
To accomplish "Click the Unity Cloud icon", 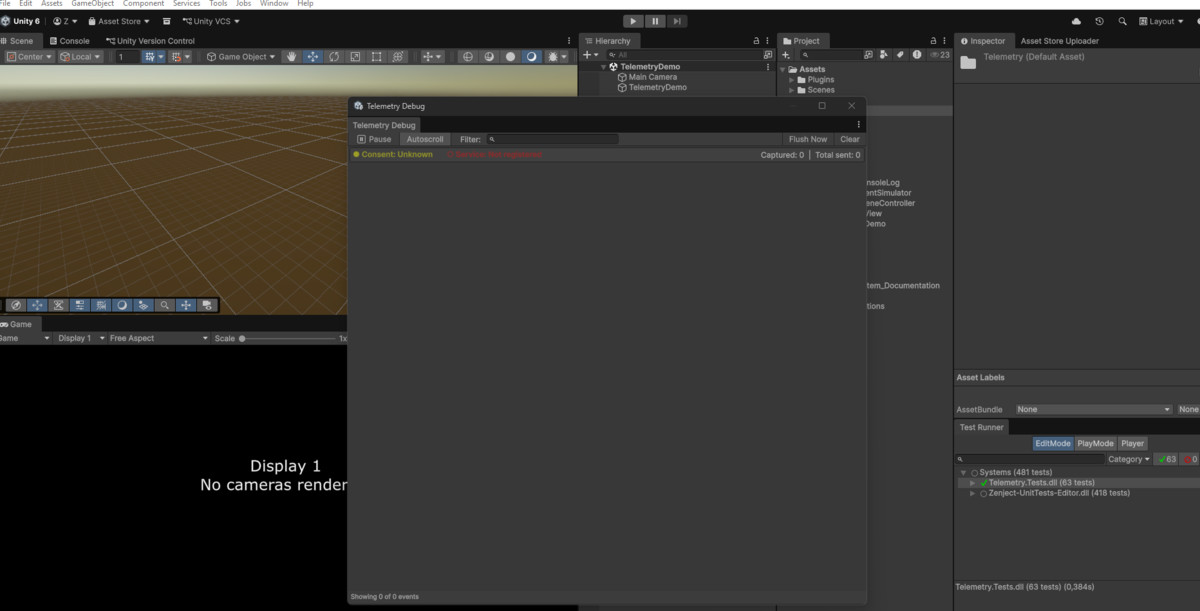I will coord(1076,21).
